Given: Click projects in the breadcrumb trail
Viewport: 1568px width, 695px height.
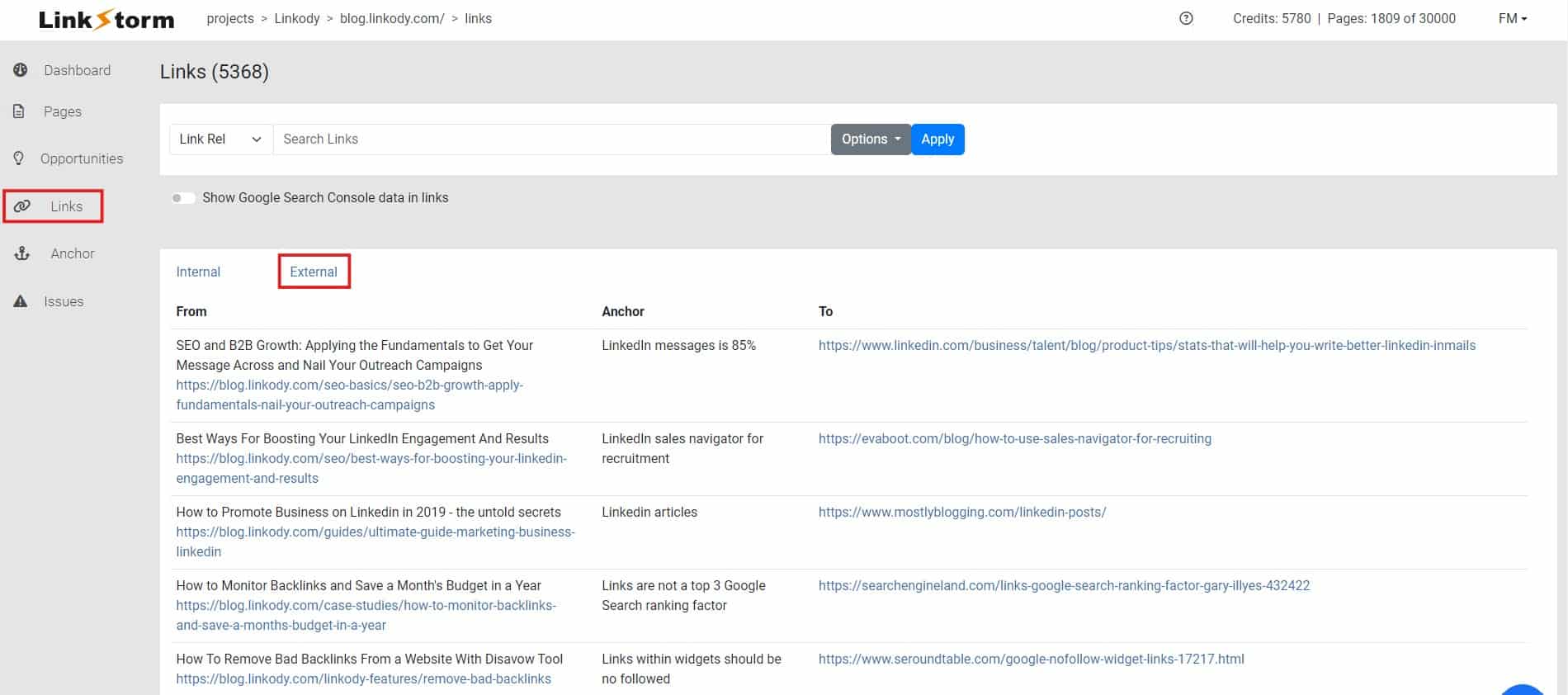Looking at the screenshot, I should pyautogui.click(x=230, y=18).
